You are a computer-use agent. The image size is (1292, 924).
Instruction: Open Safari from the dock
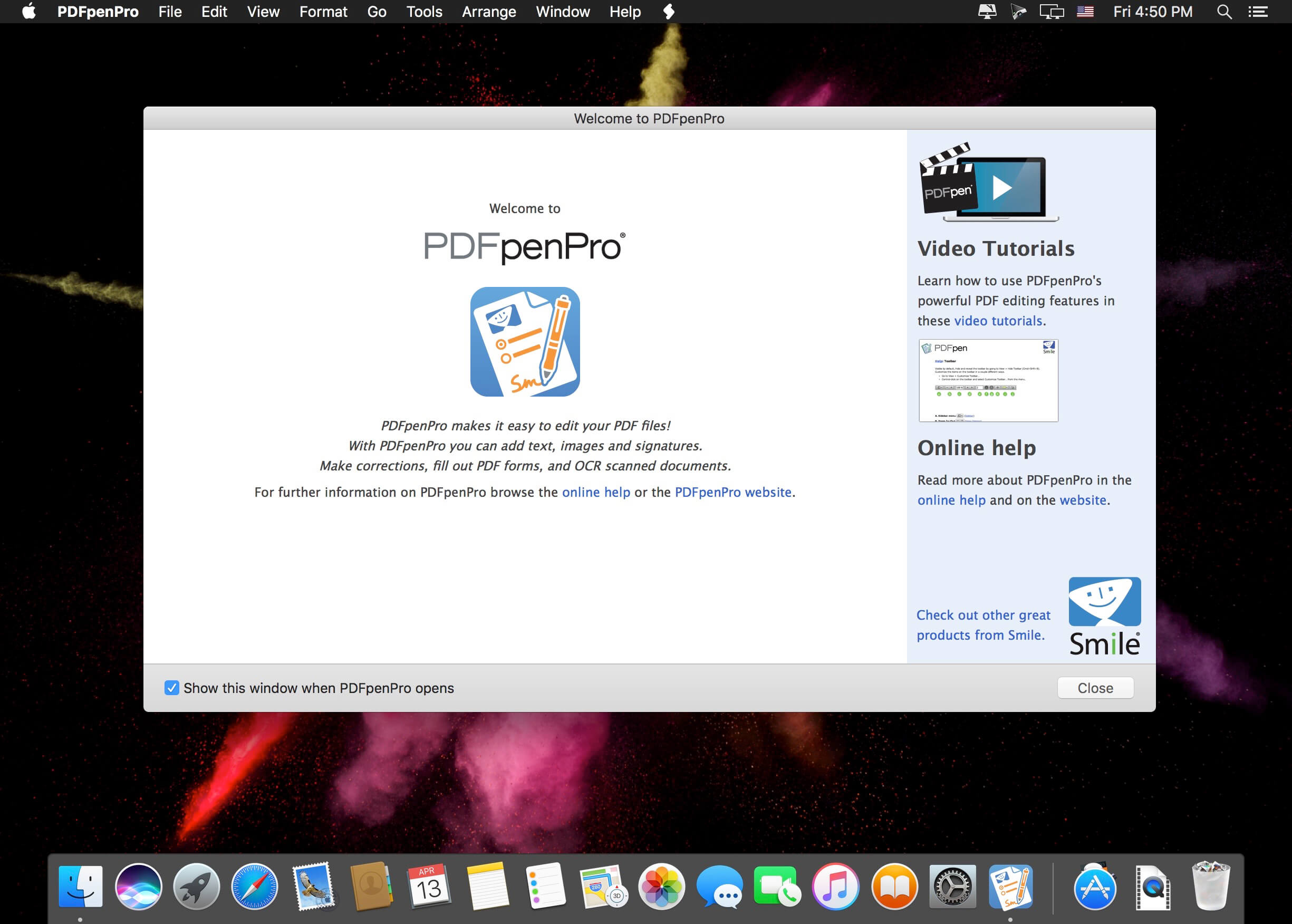[x=254, y=886]
